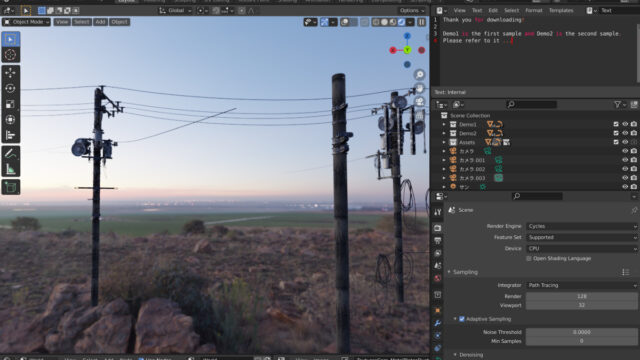The height and width of the screenshot is (360, 640).
Task: Open the Render Engine Cycles dropdown
Action: [x=581, y=226]
